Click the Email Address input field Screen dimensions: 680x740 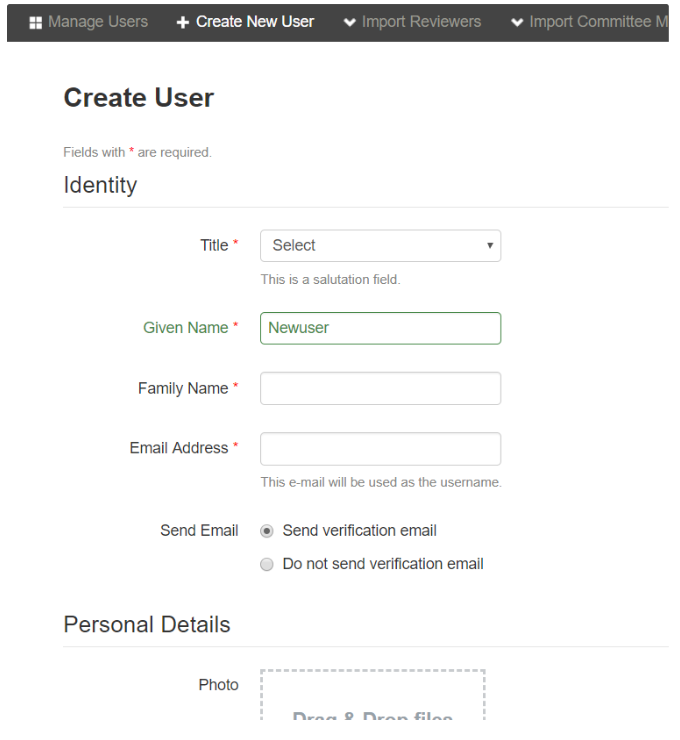[x=380, y=449]
